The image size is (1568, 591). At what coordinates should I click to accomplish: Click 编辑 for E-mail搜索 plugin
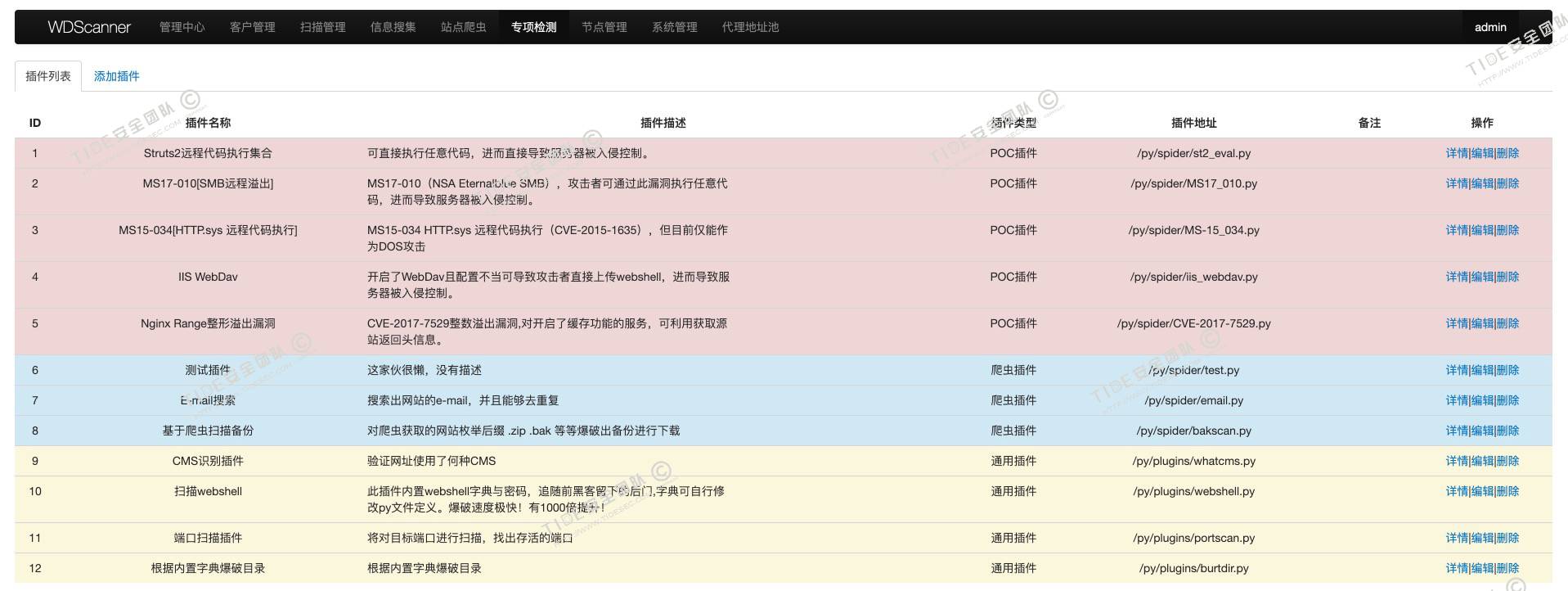click(x=1482, y=400)
